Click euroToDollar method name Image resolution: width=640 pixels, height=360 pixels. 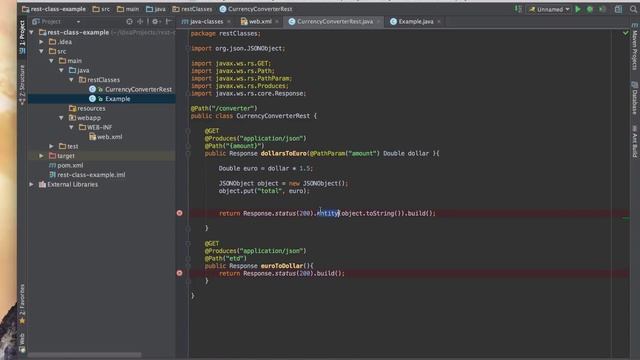pos(282,266)
